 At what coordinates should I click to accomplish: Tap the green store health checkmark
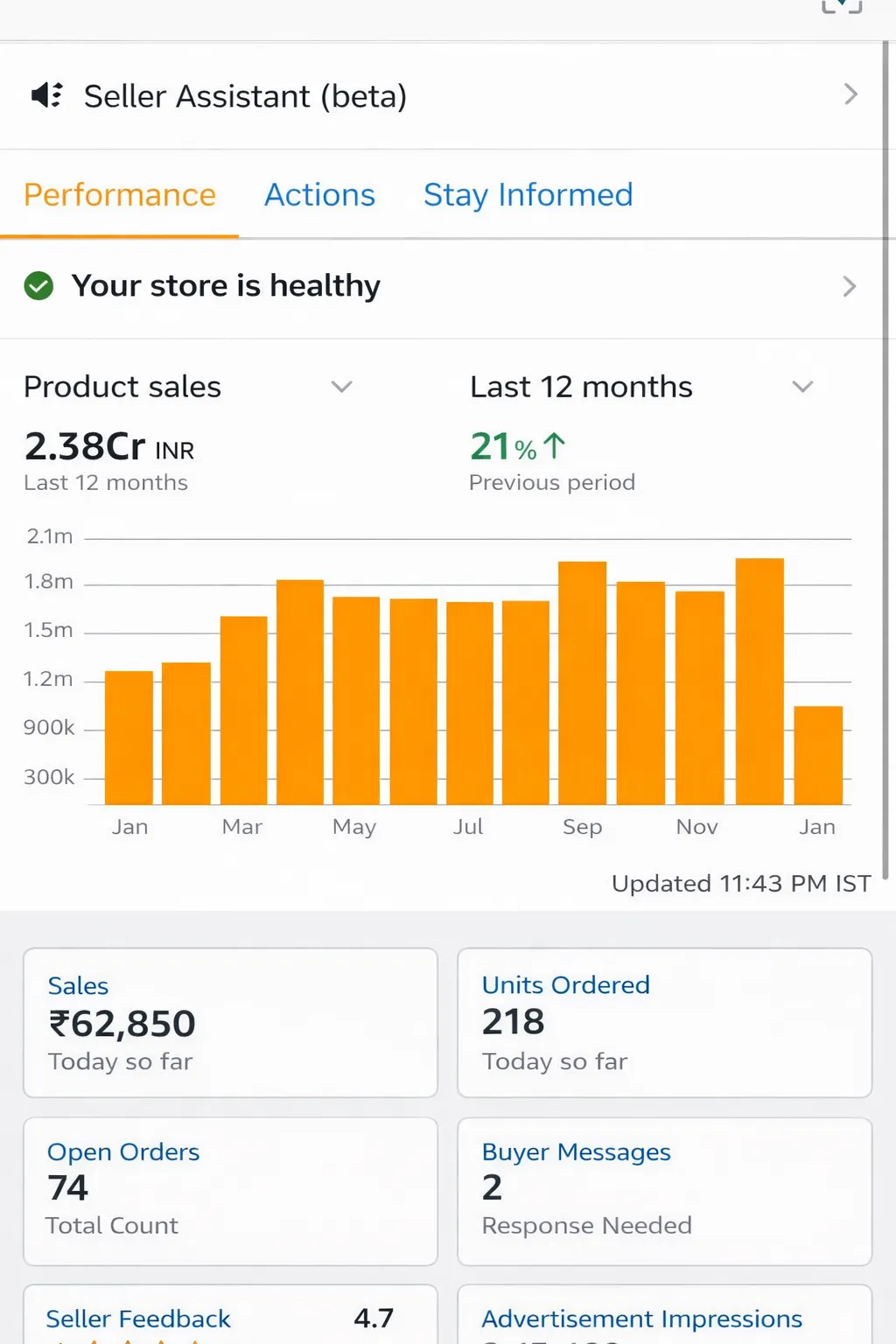click(38, 286)
